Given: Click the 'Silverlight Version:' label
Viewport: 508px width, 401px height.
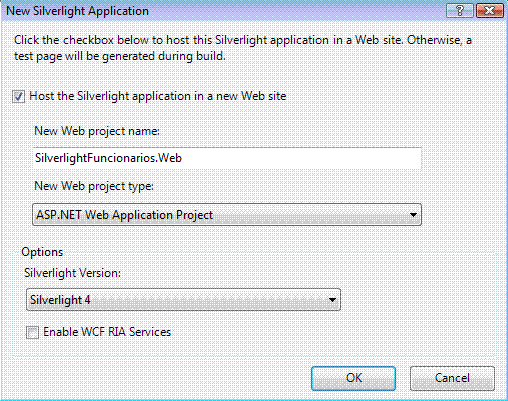Looking at the screenshot, I should [x=72, y=273].
